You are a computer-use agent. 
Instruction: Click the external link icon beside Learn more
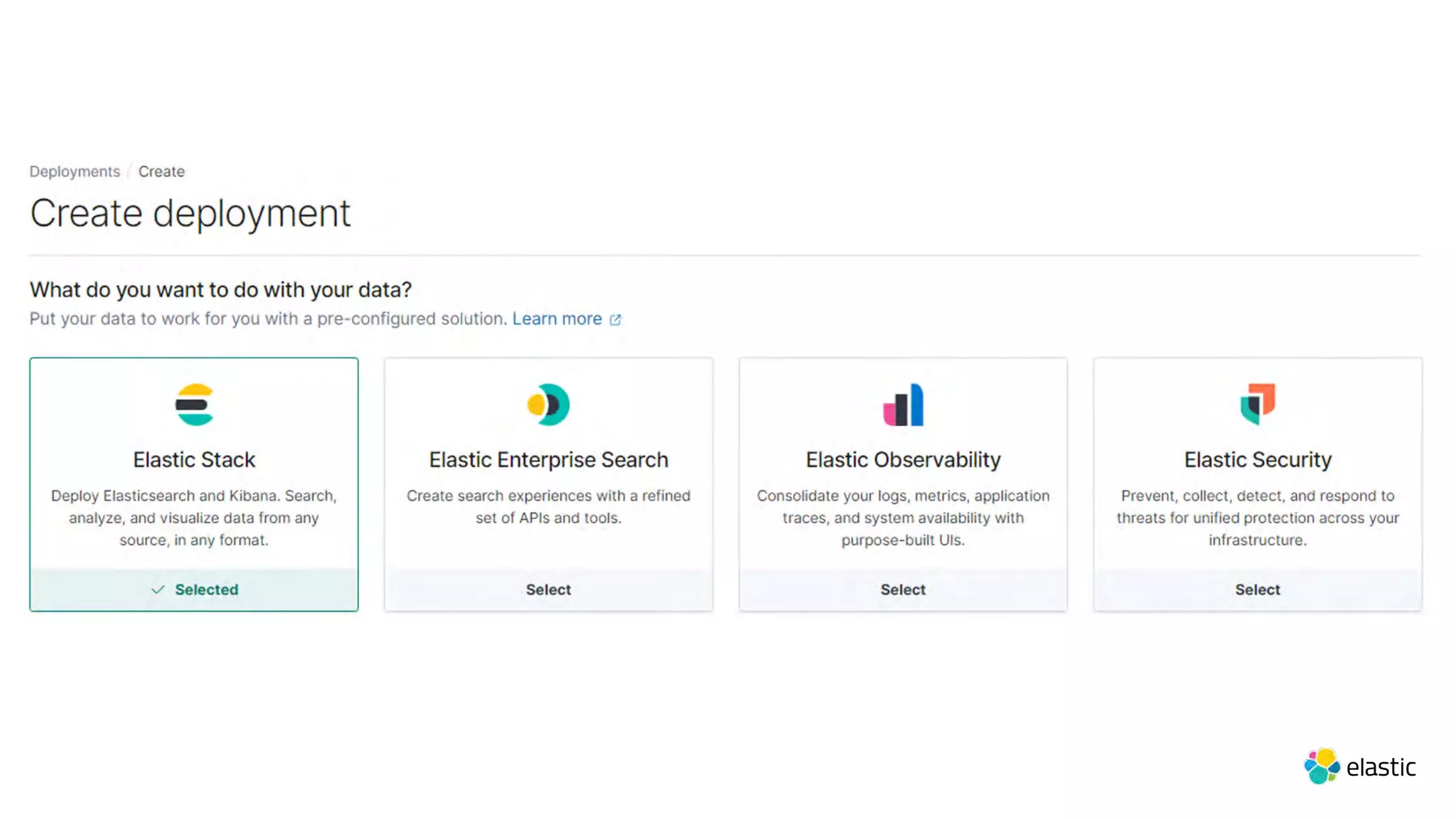click(x=616, y=320)
